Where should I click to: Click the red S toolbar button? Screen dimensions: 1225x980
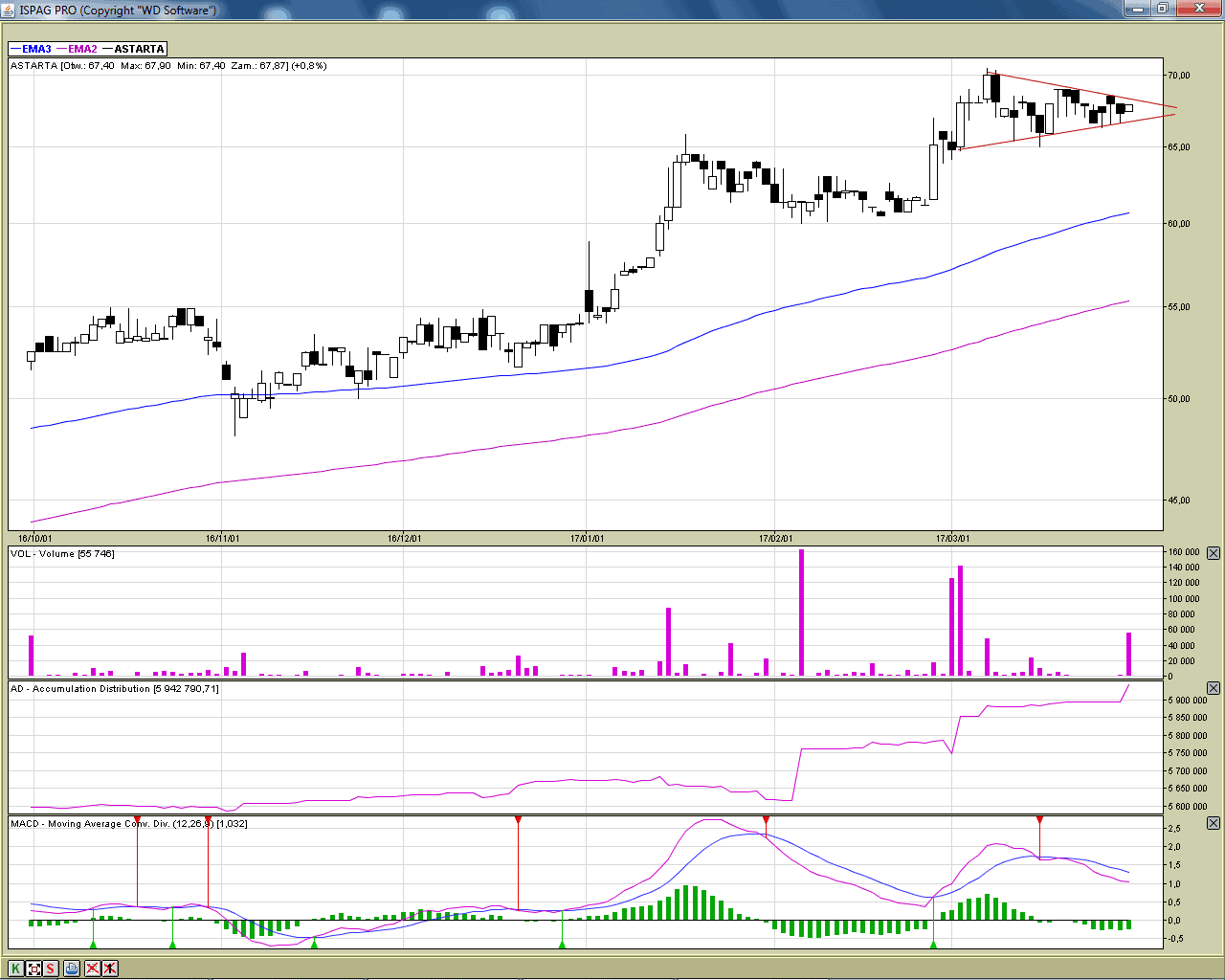(51, 969)
